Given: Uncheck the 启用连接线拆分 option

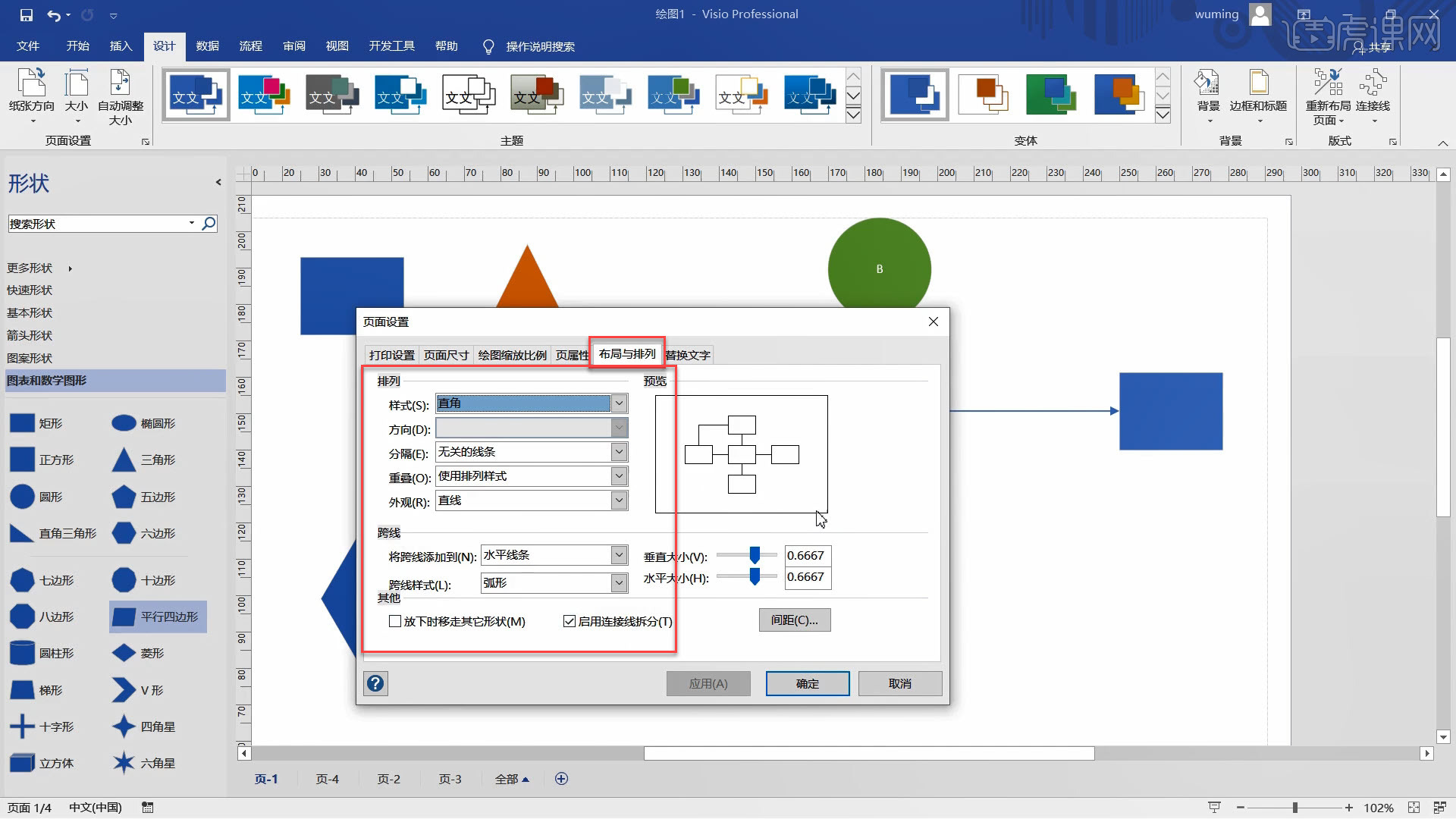Looking at the screenshot, I should (x=570, y=621).
